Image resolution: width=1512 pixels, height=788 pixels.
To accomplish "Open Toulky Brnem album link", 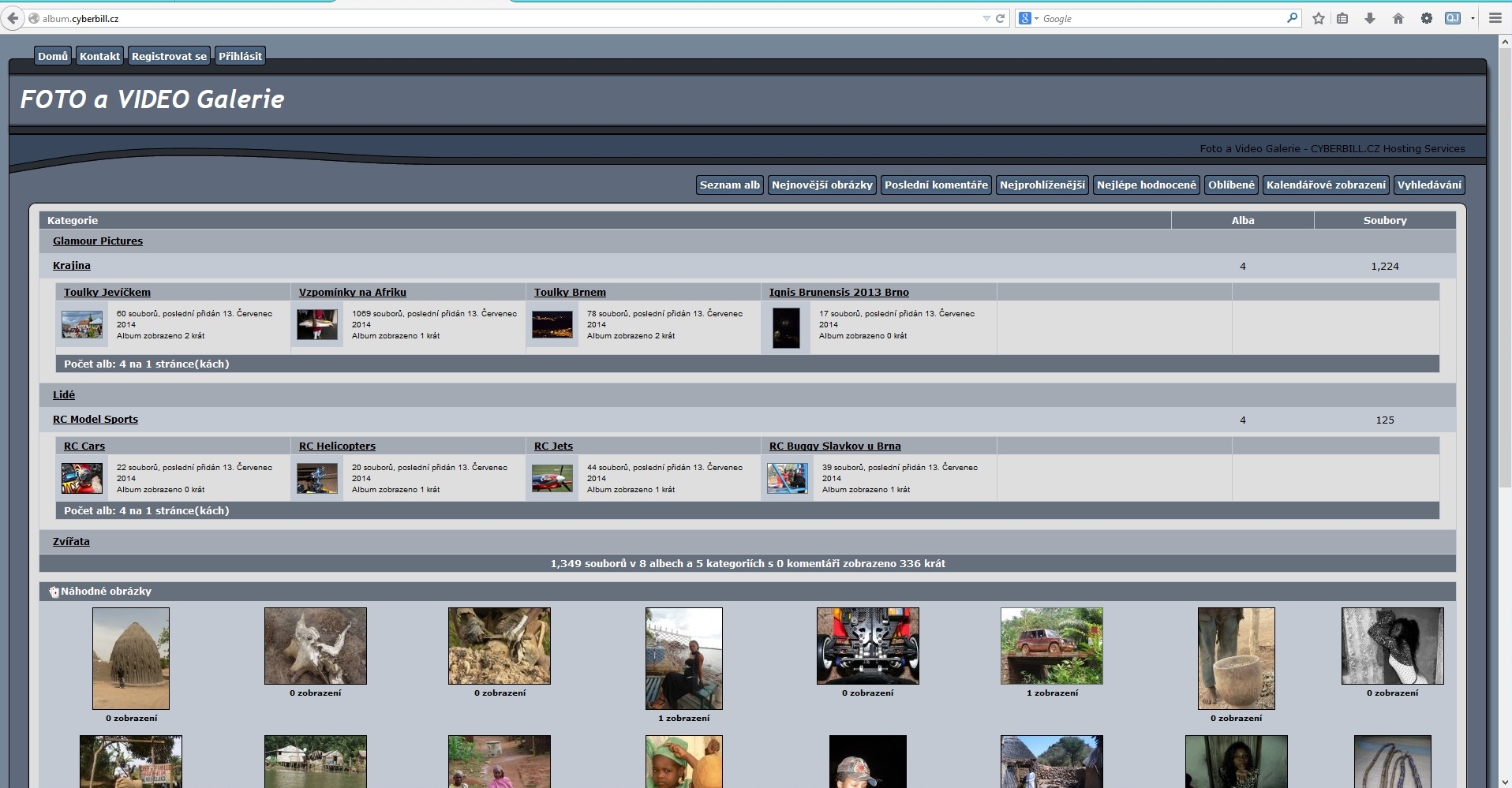I will tap(570, 292).
